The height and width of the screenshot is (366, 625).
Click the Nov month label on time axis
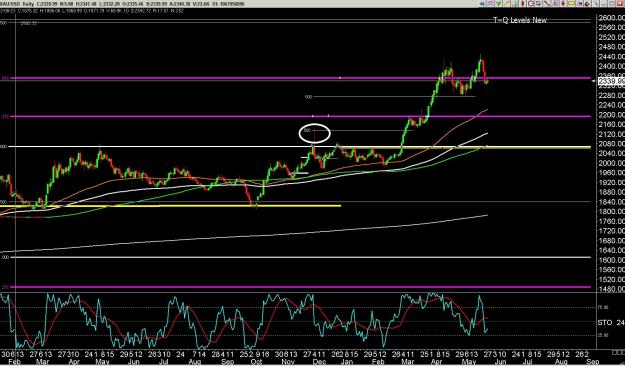287,362
